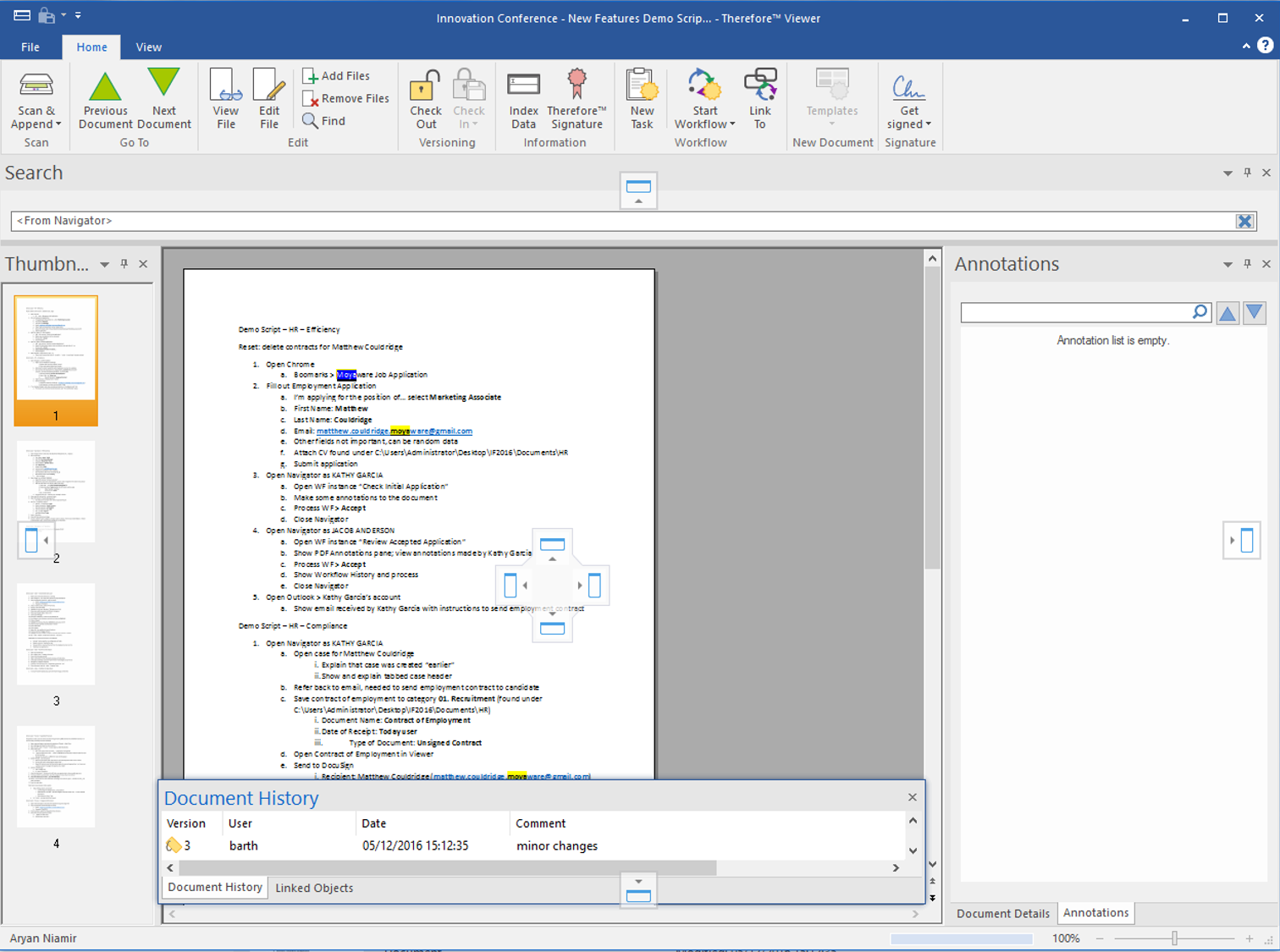Clear the search field with the X icon

1244,221
